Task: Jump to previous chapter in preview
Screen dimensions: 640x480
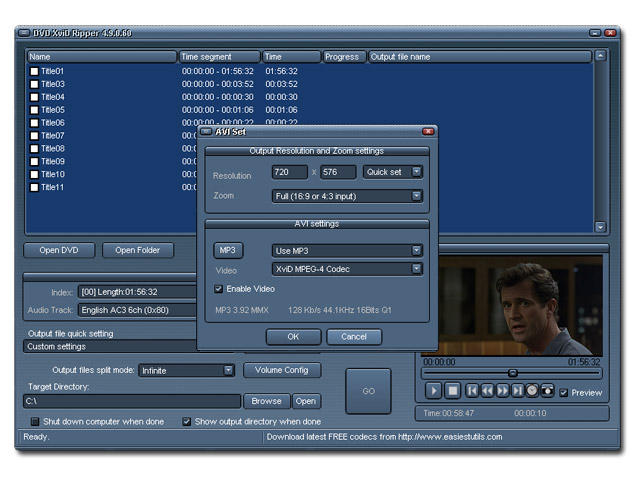Action: [x=472, y=391]
